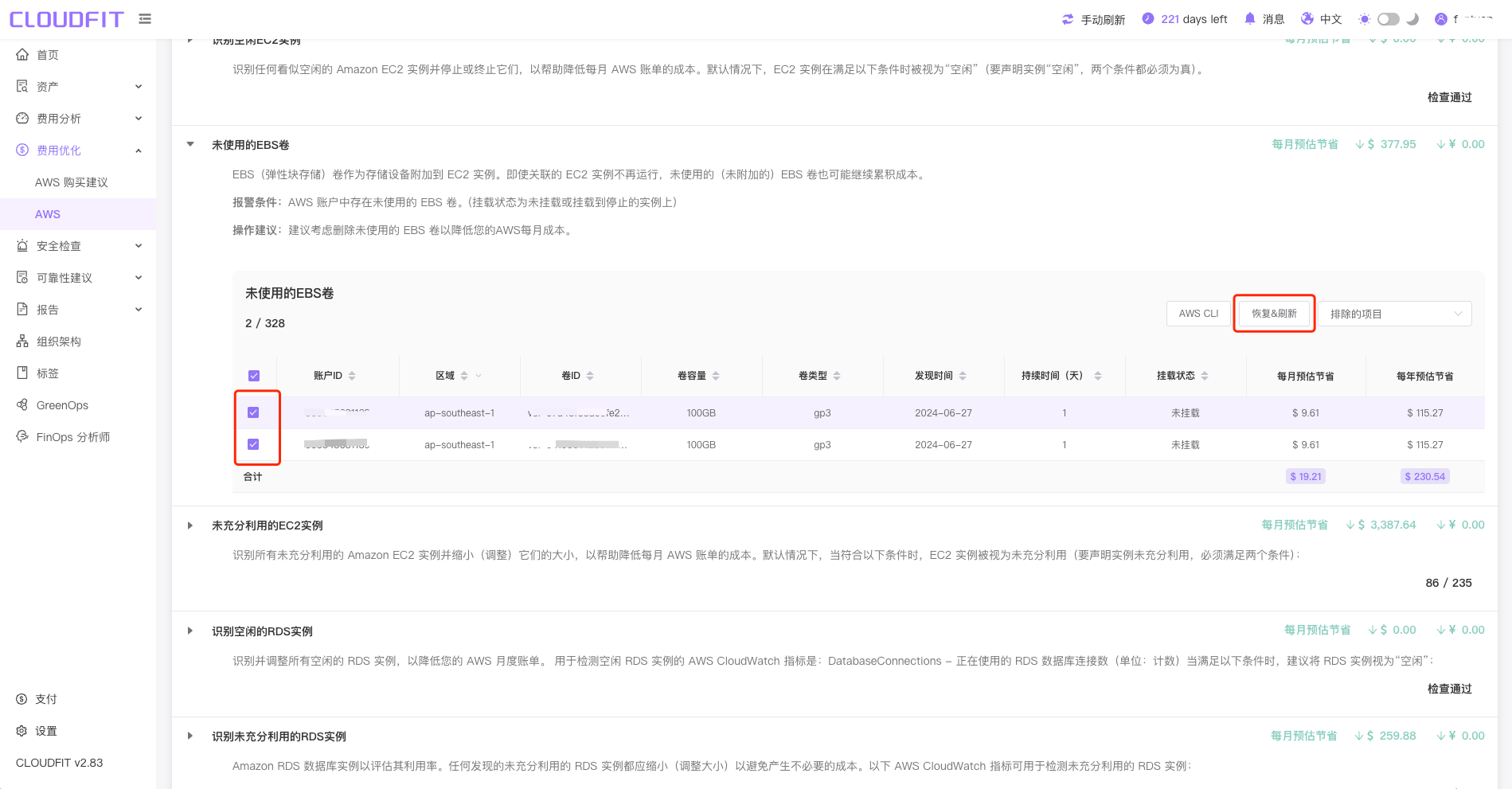Screen dimensions: 1512x789
Task: Click the 资产 assets icon
Action: pos(22,86)
